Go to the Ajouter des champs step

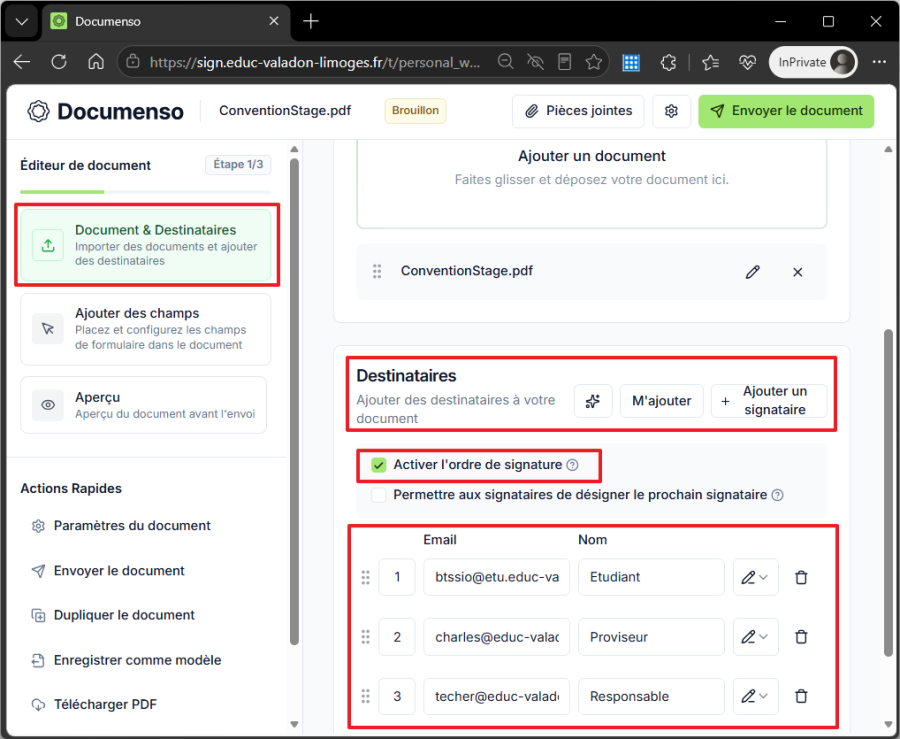pyautogui.click(x=146, y=329)
